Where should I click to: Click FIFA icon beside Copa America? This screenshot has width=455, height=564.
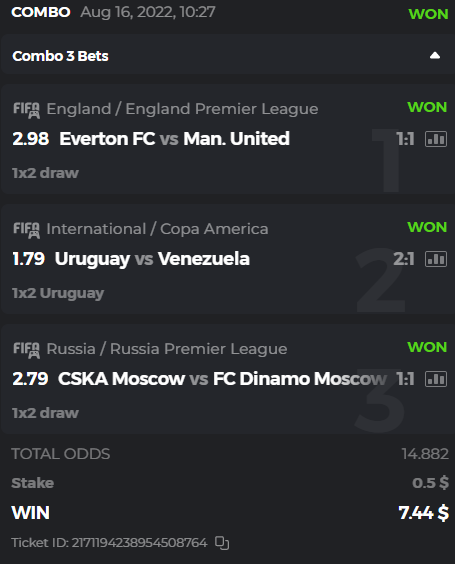click(26, 230)
